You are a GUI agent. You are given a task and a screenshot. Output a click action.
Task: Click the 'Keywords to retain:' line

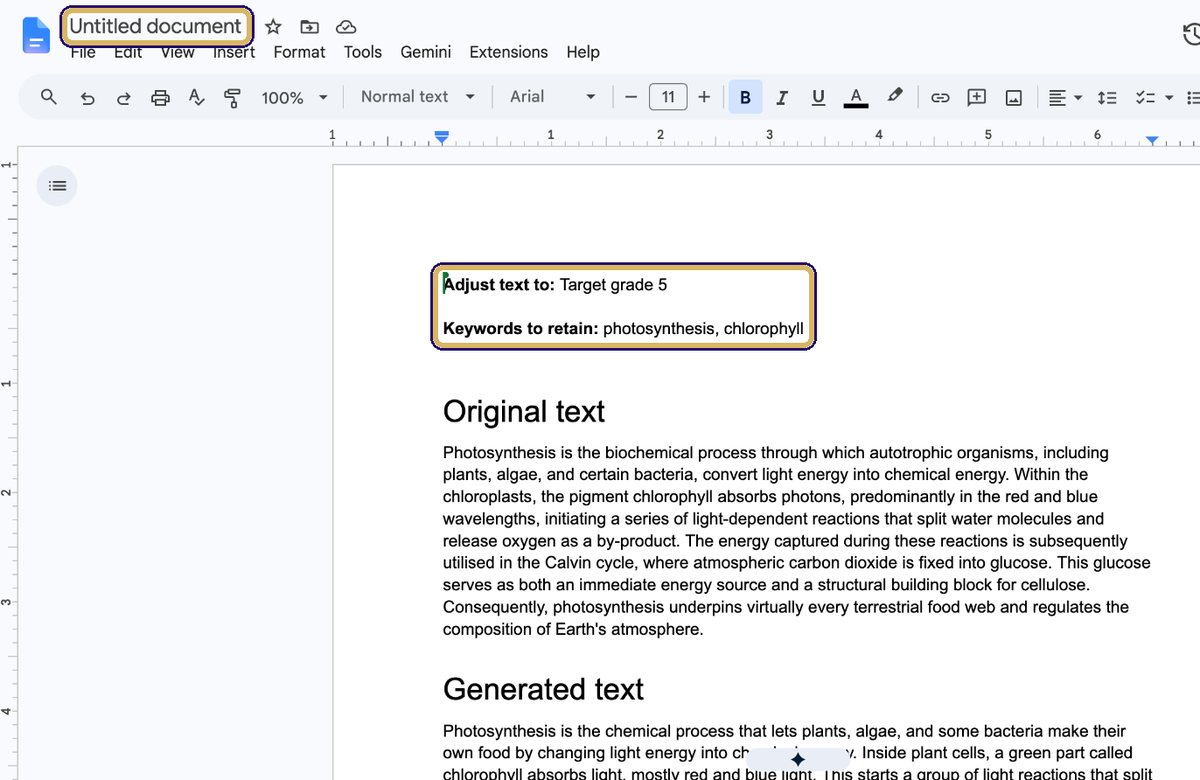click(623, 329)
